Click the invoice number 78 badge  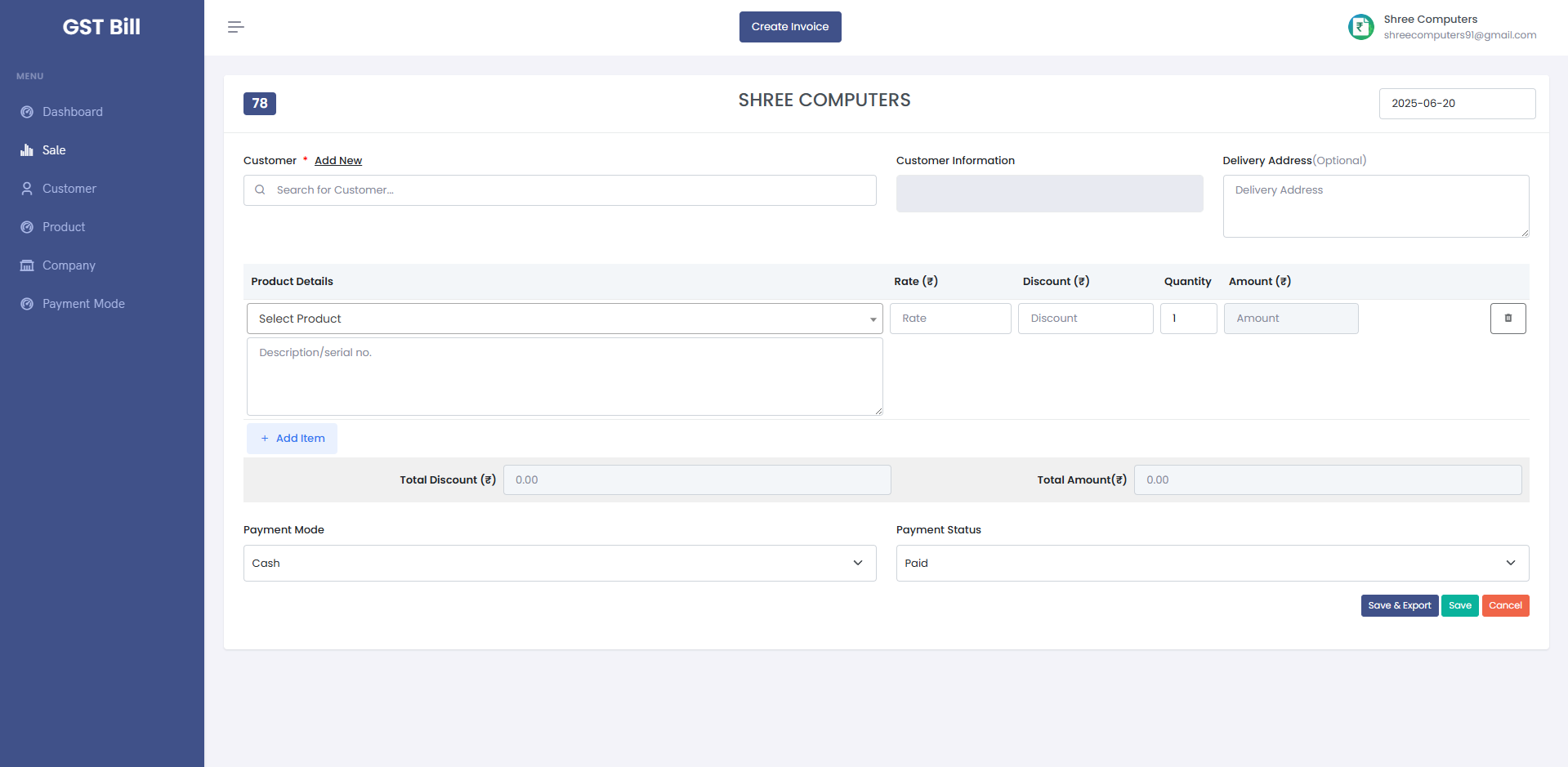[260, 104]
